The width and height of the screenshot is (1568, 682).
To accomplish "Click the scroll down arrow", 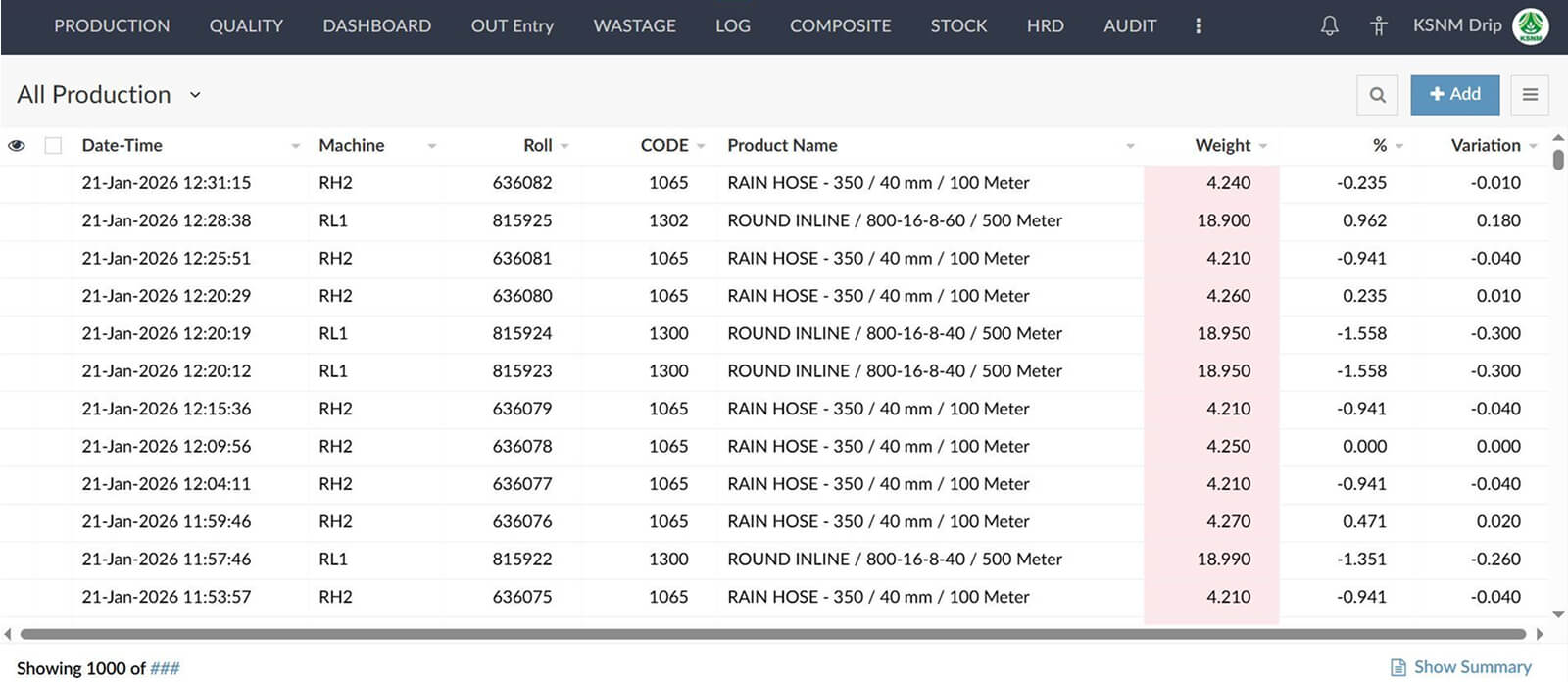I will pos(1558,615).
